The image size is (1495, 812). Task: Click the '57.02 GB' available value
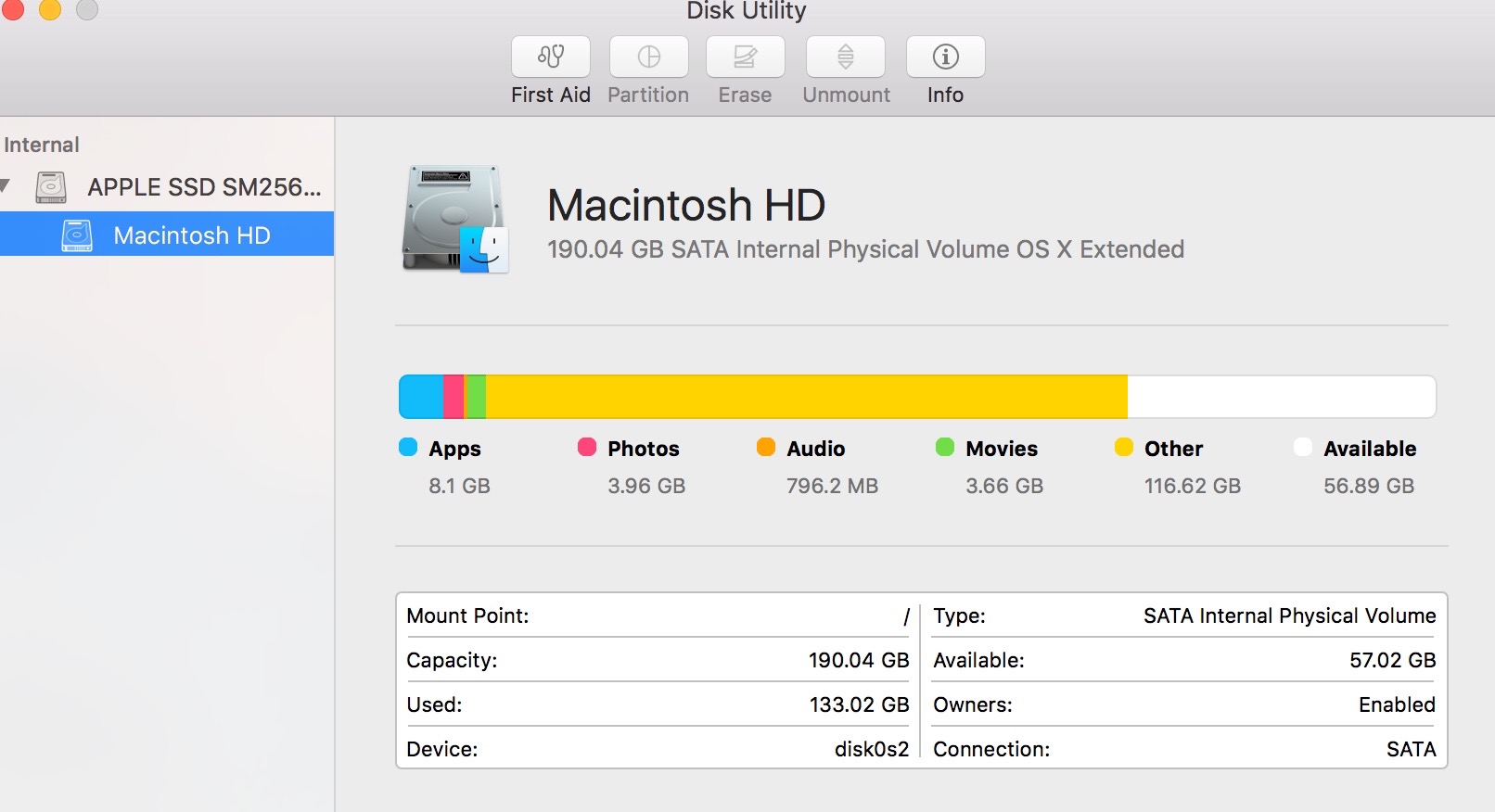[x=1393, y=660]
